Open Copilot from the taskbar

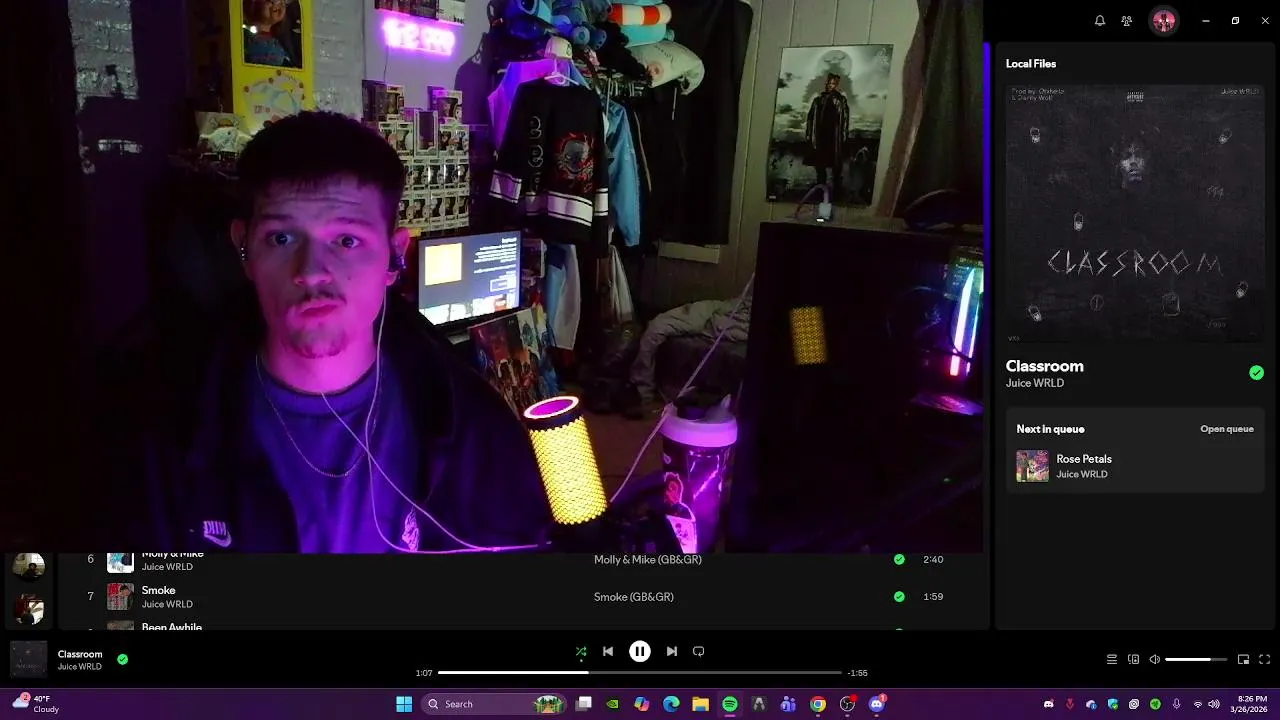point(642,704)
